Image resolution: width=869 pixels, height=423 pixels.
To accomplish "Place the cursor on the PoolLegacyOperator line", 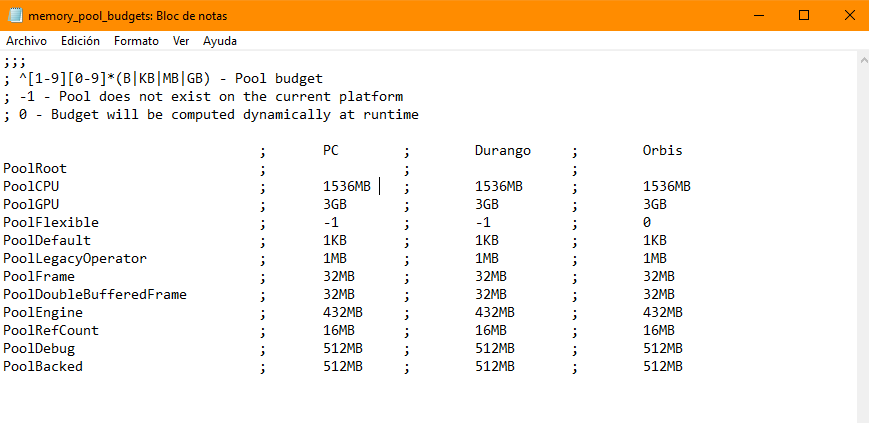I will point(75,258).
